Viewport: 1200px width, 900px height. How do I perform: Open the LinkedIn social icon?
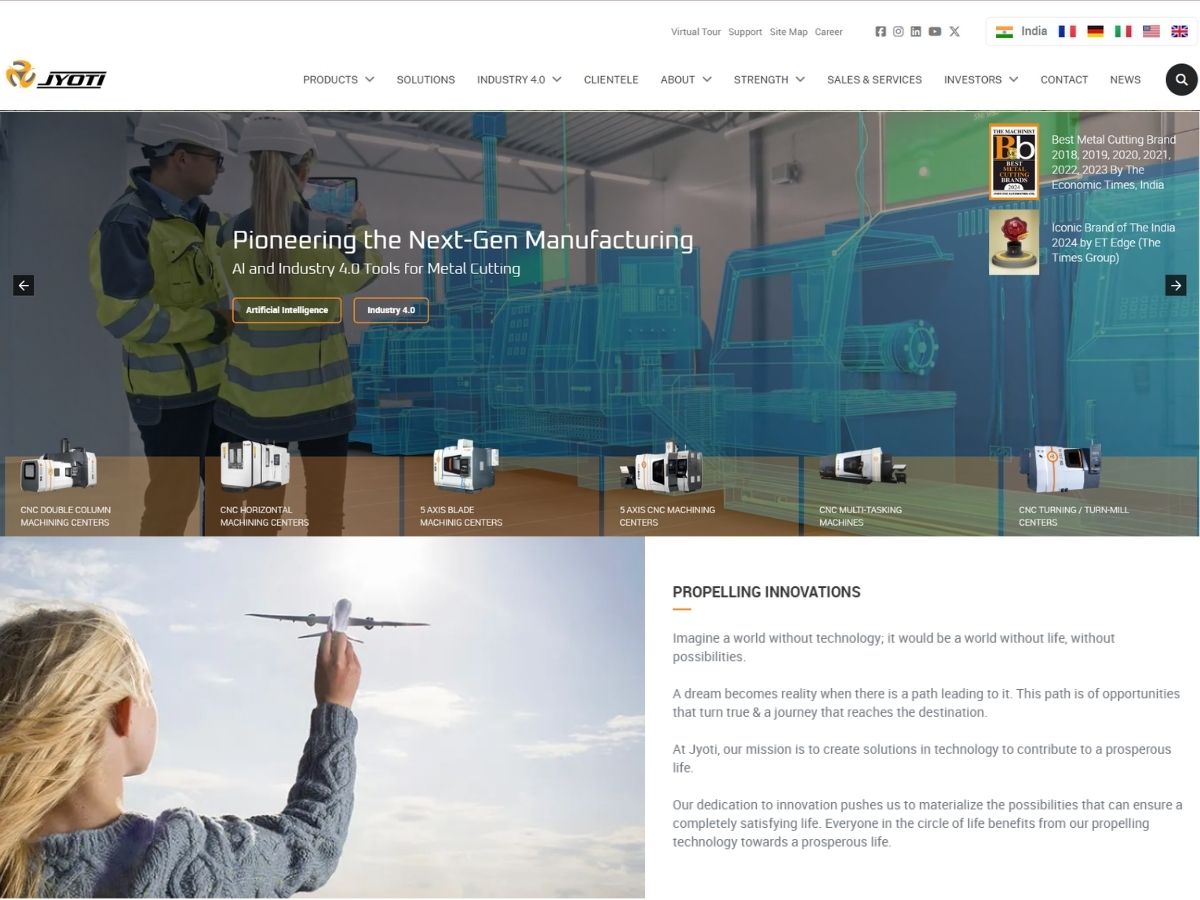(916, 32)
